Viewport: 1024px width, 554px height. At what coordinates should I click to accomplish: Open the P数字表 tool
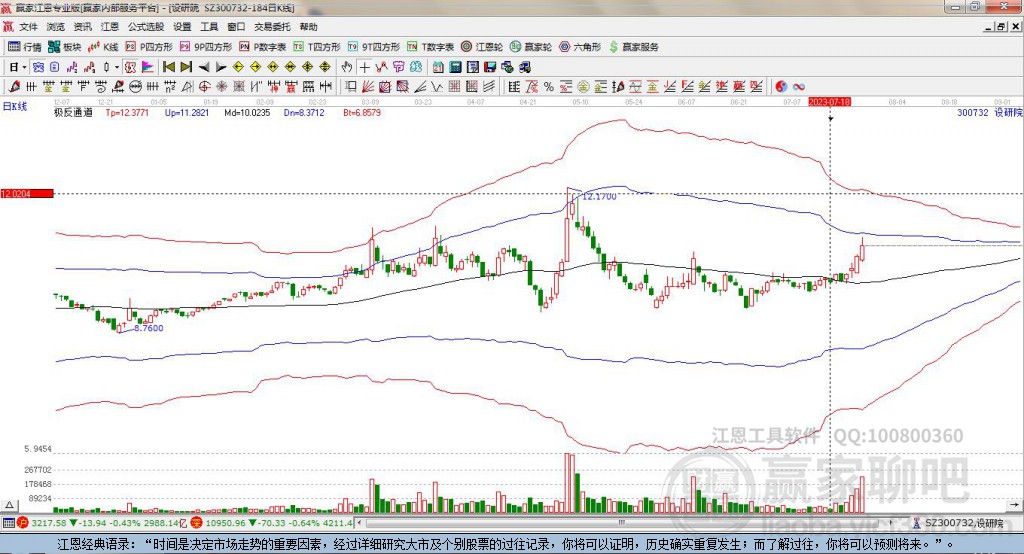pos(263,47)
